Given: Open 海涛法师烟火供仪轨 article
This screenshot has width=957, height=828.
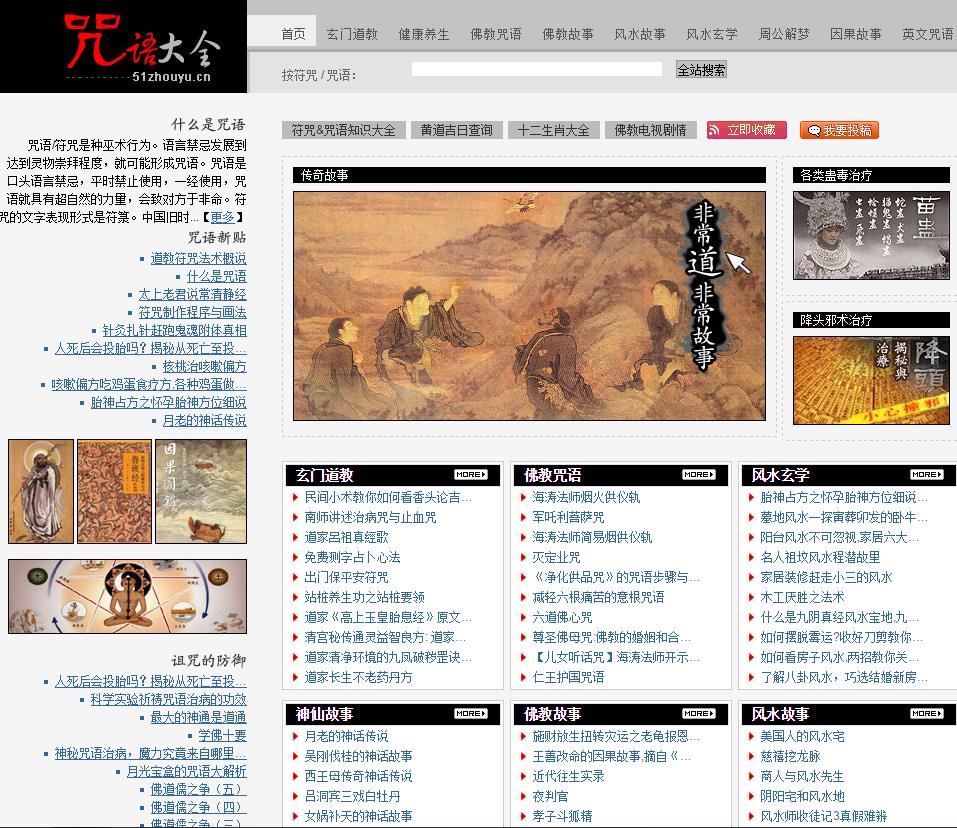Looking at the screenshot, I should point(587,497).
